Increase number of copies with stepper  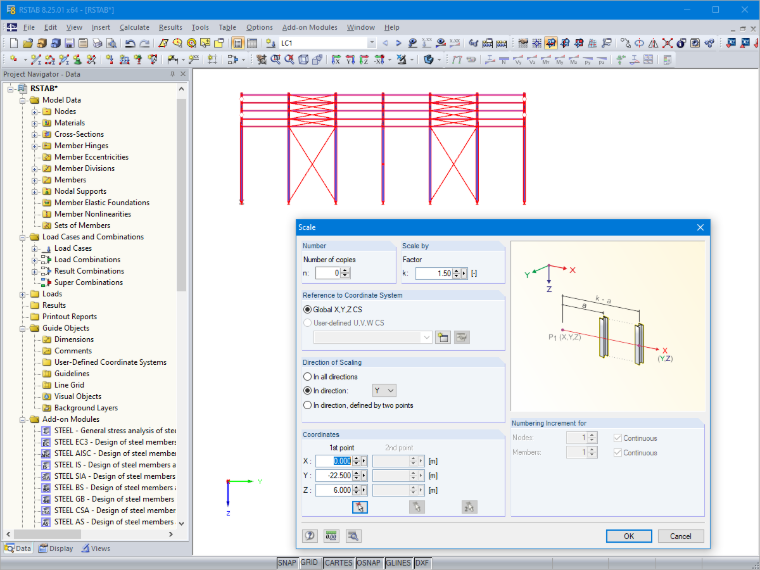click(x=345, y=270)
